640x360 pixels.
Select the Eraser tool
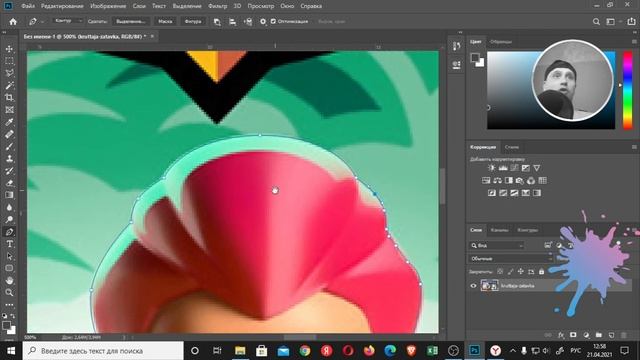click(9, 183)
